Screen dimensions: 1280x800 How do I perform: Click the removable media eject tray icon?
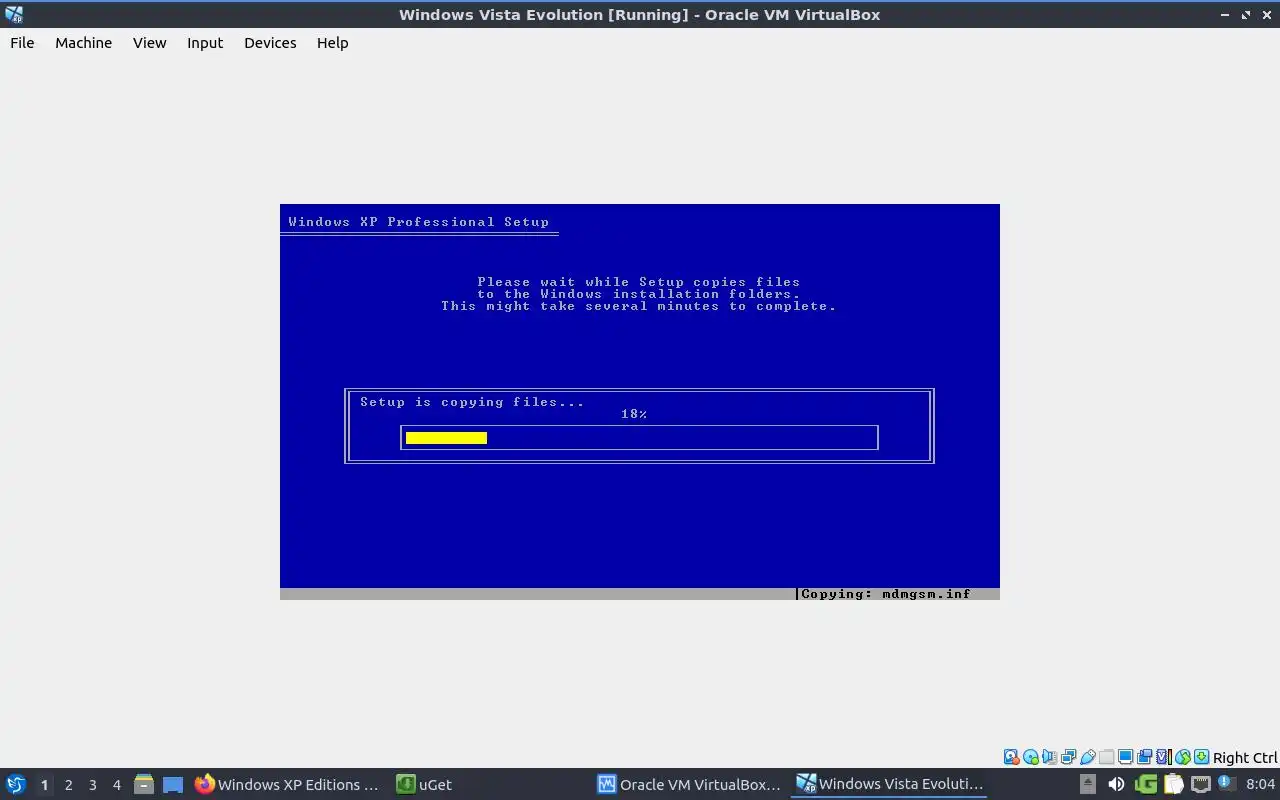click(1088, 784)
